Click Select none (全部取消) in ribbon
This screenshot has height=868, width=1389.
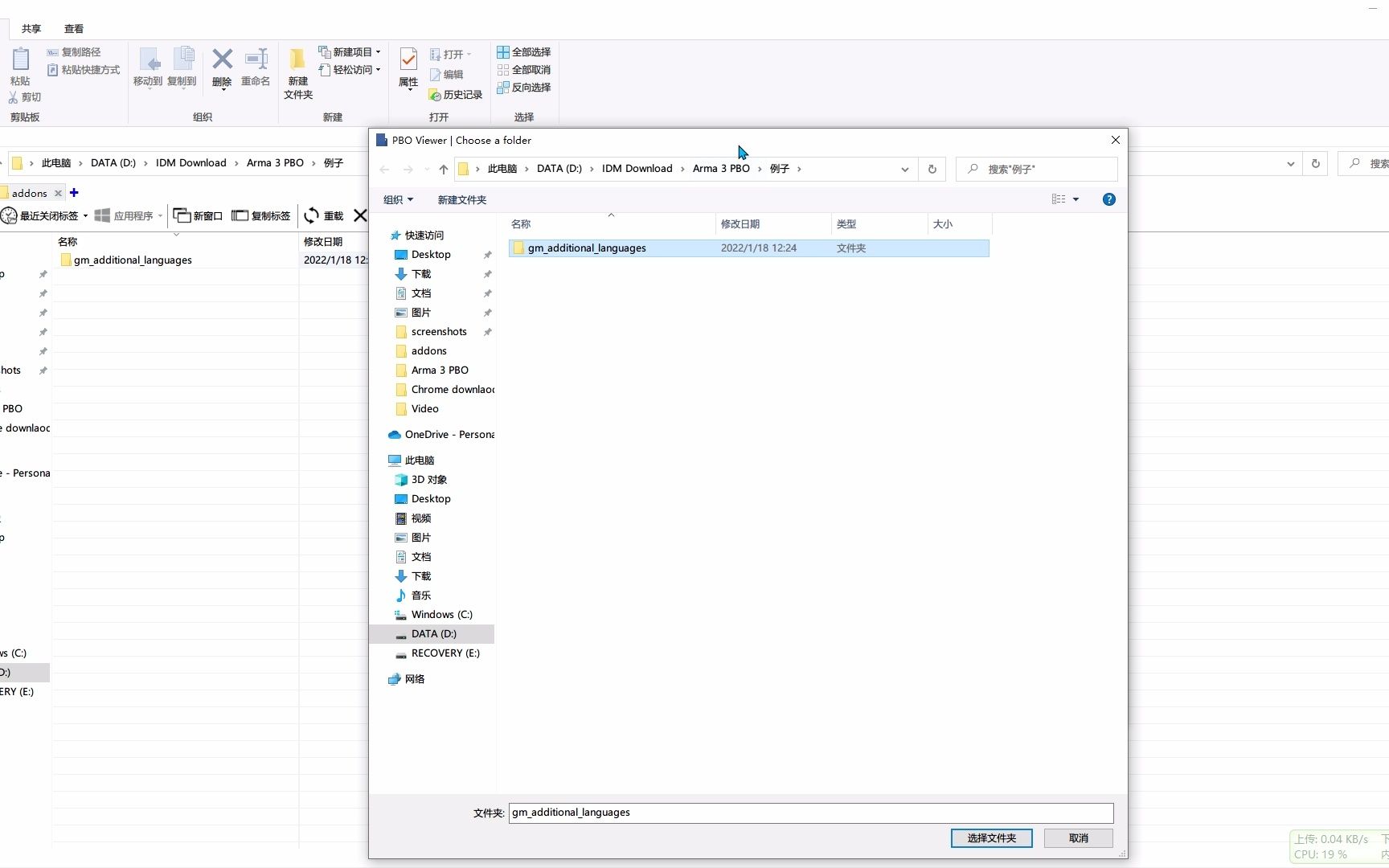click(524, 70)
